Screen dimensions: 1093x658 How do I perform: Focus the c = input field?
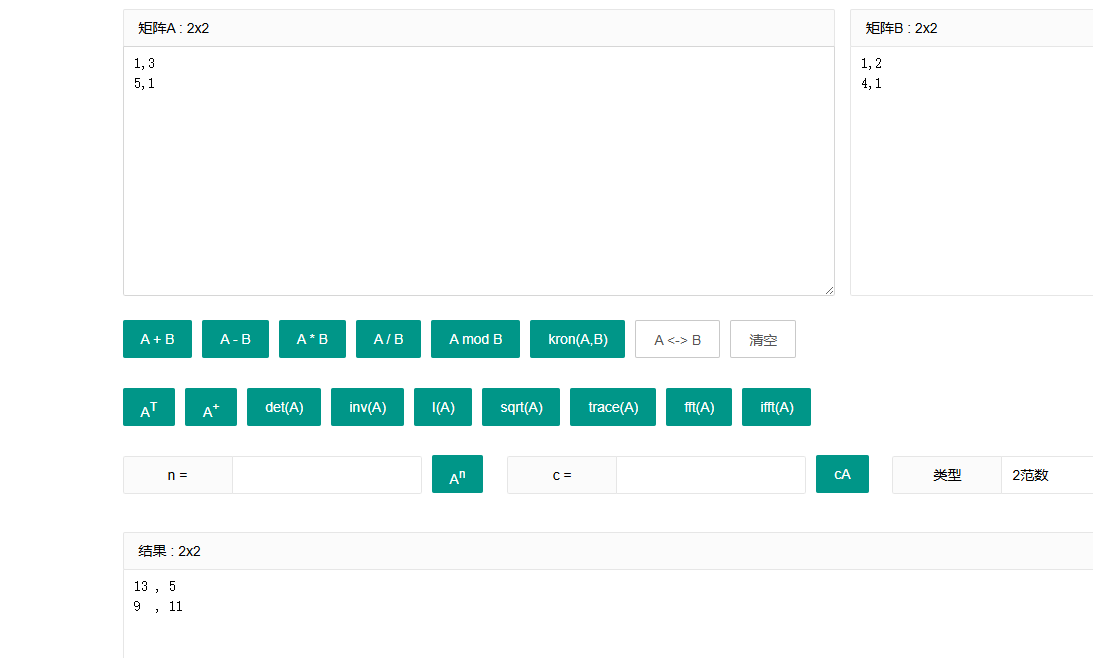click(x=711, y=475)
